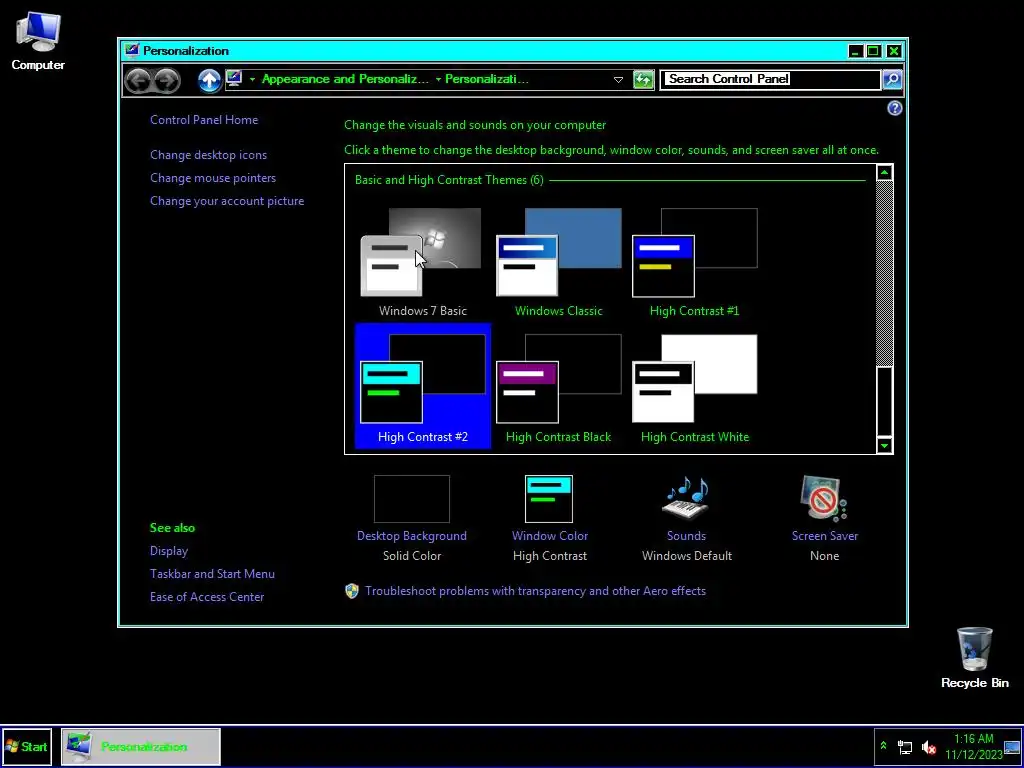Open the taskbar clock showing 1:16 AM

point(973,746)
